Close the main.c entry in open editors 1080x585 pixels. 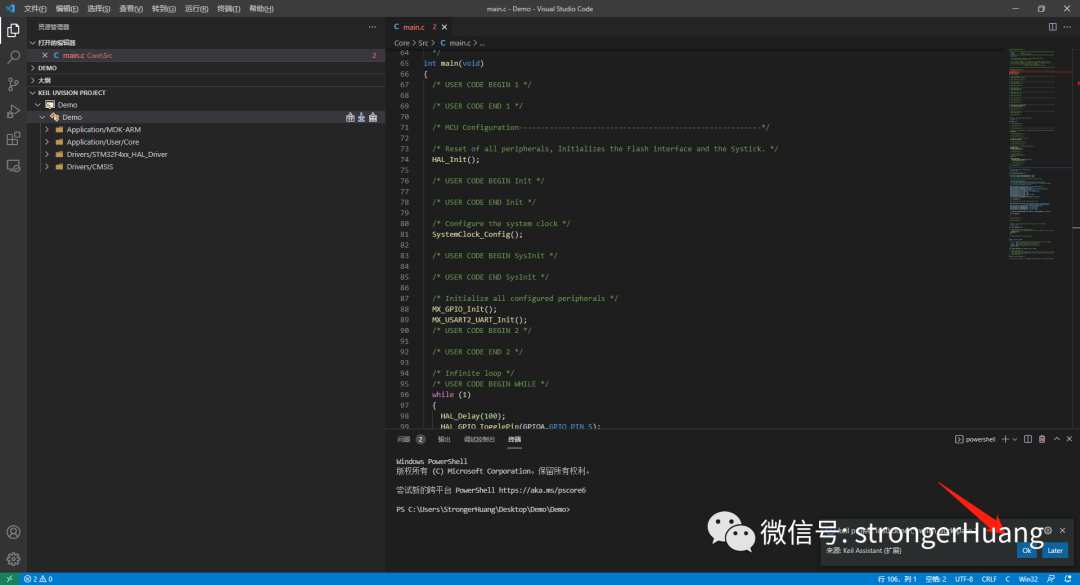coord(44,56)
